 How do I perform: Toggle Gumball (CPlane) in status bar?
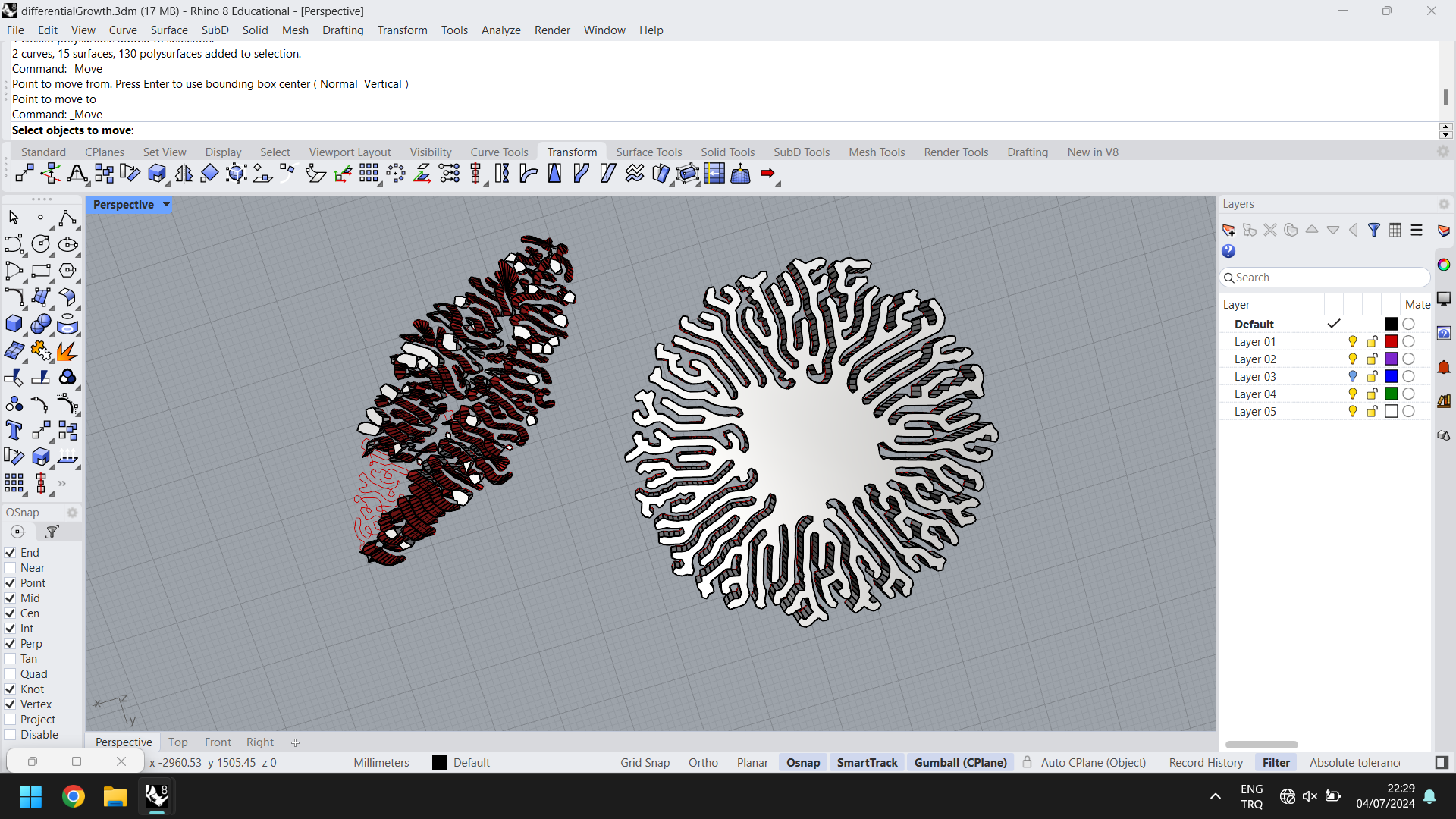click(960, 763)
